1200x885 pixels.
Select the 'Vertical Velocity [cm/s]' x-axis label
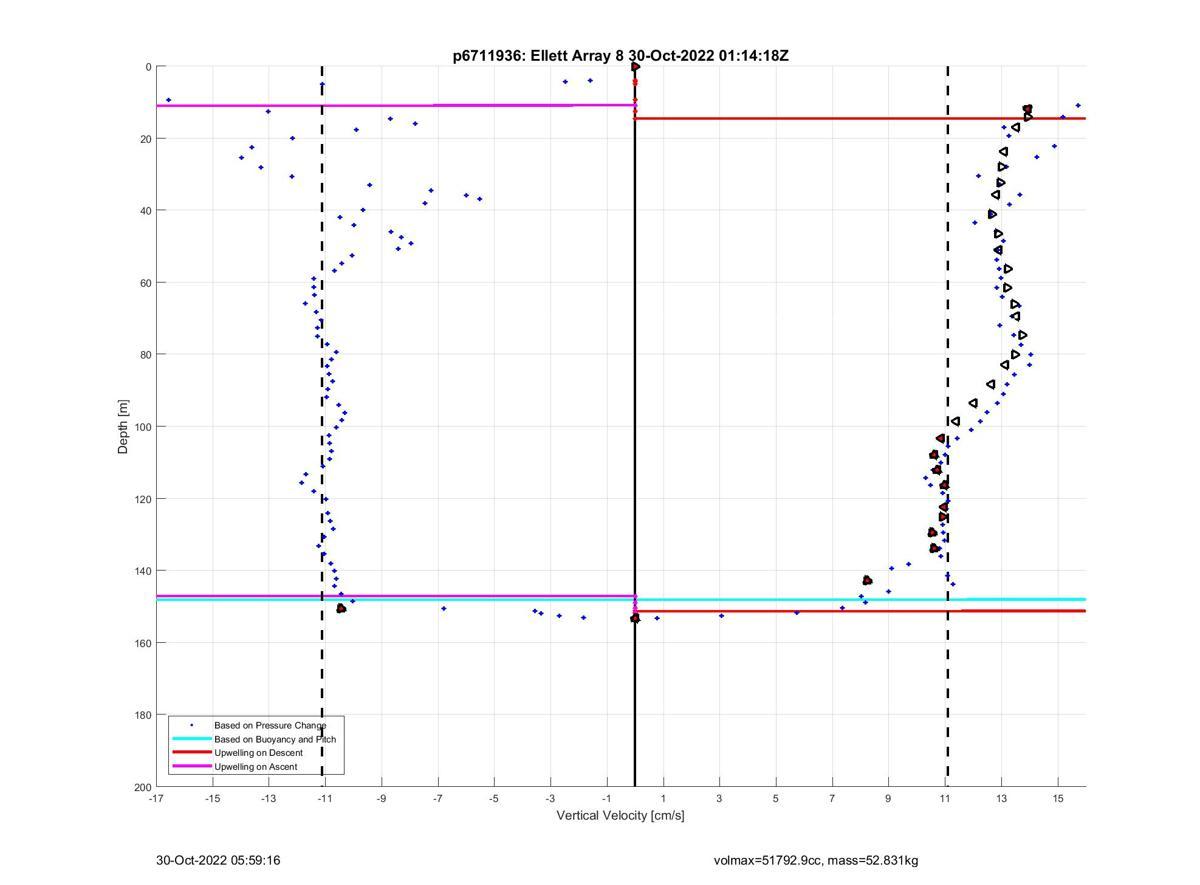coord(620,815)
